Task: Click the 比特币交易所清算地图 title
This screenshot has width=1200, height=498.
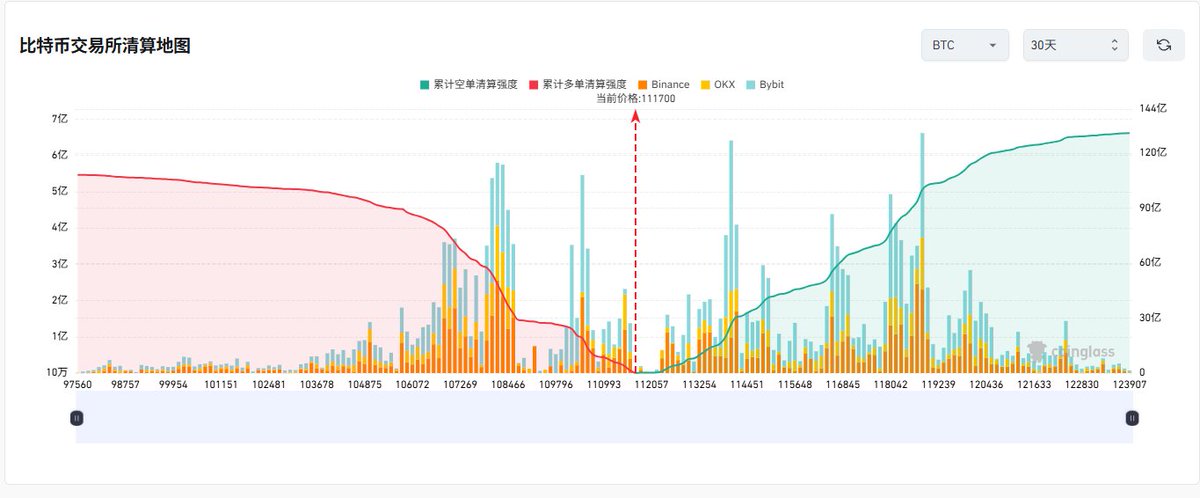Action: coord(105,46)
